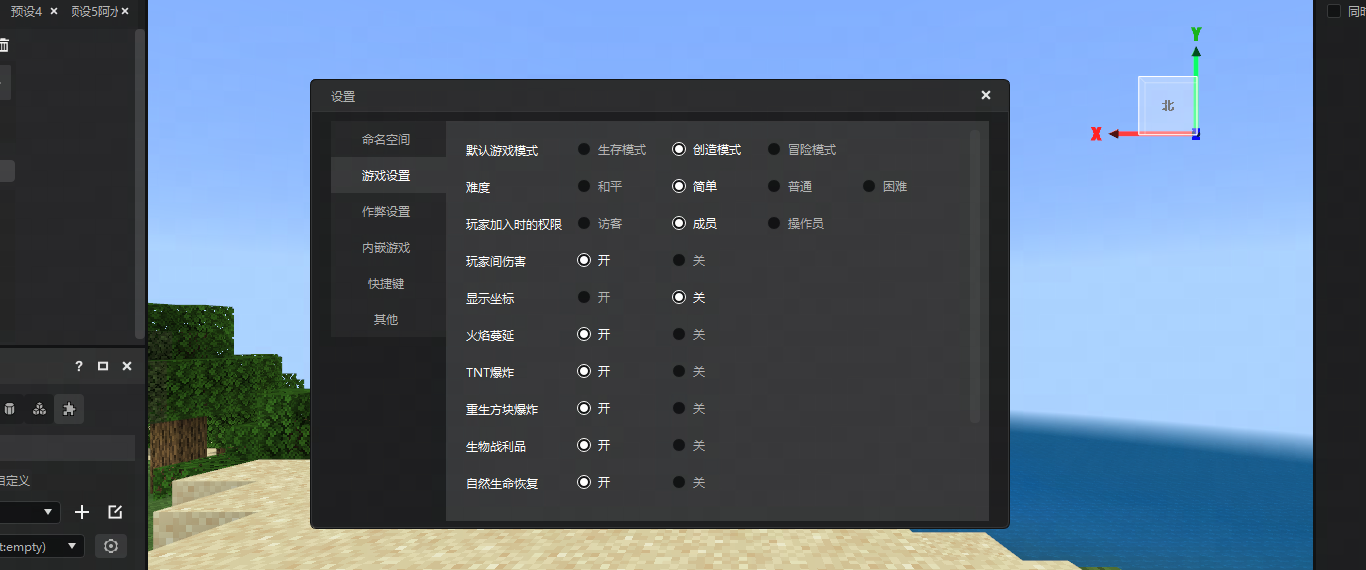
Task: Turn 自然生命恢复 off
Action: pyautogui.click(x=679, y=483)
